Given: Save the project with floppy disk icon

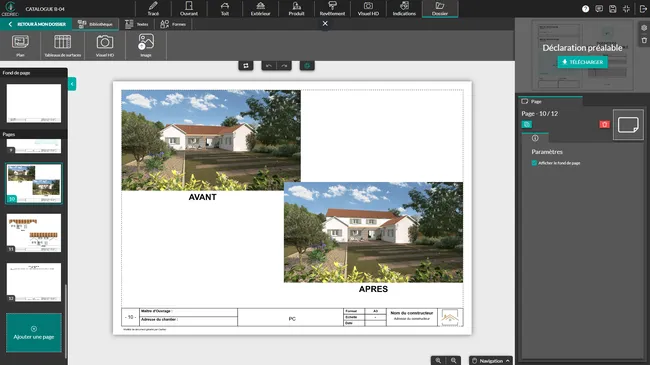Looking at the screenshot, I should point(613,9).
